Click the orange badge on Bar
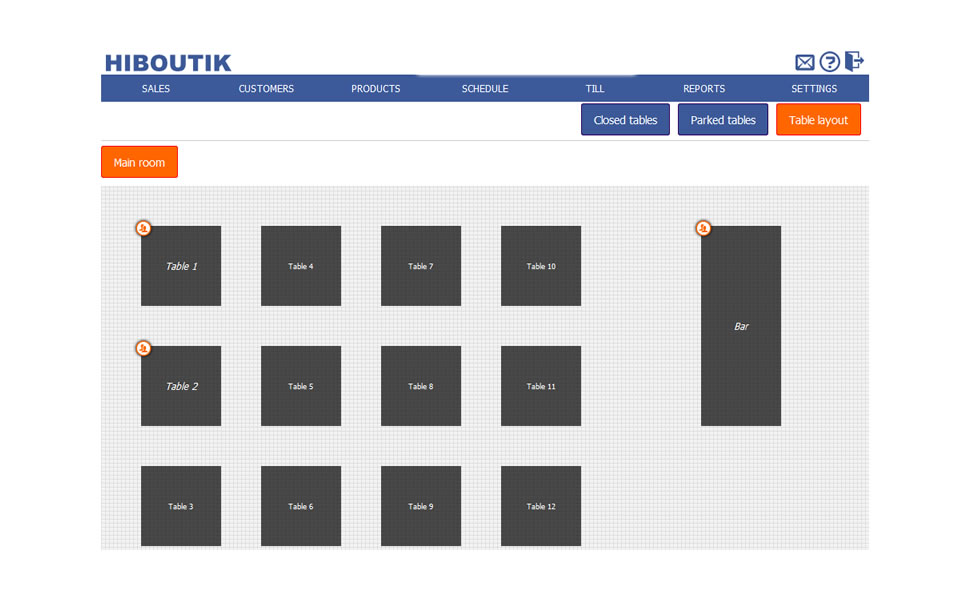Screen dimensions: 970x600 point(703,229)
